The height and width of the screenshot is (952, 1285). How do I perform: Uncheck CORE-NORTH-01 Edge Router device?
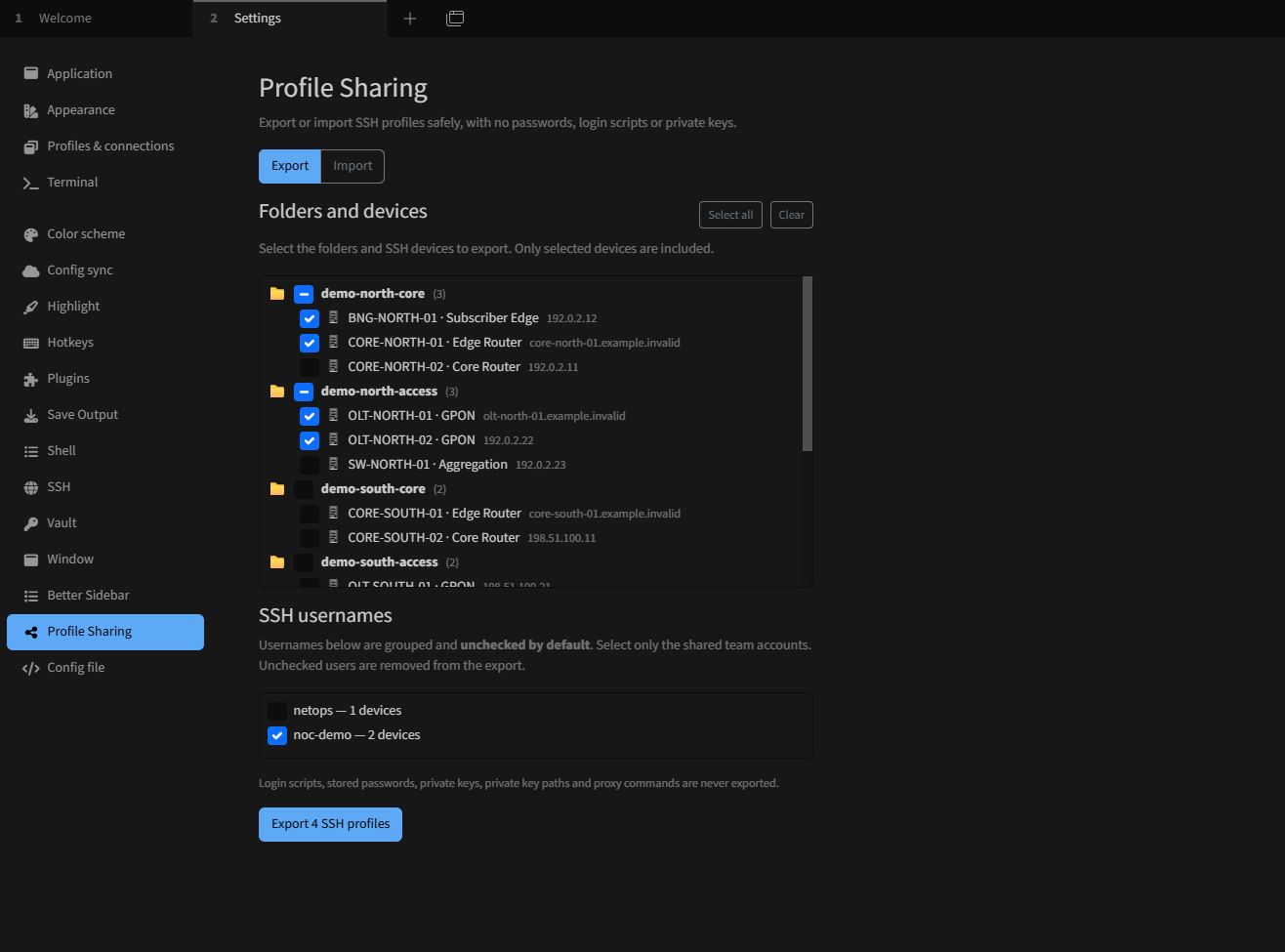[x=310, y=343]
